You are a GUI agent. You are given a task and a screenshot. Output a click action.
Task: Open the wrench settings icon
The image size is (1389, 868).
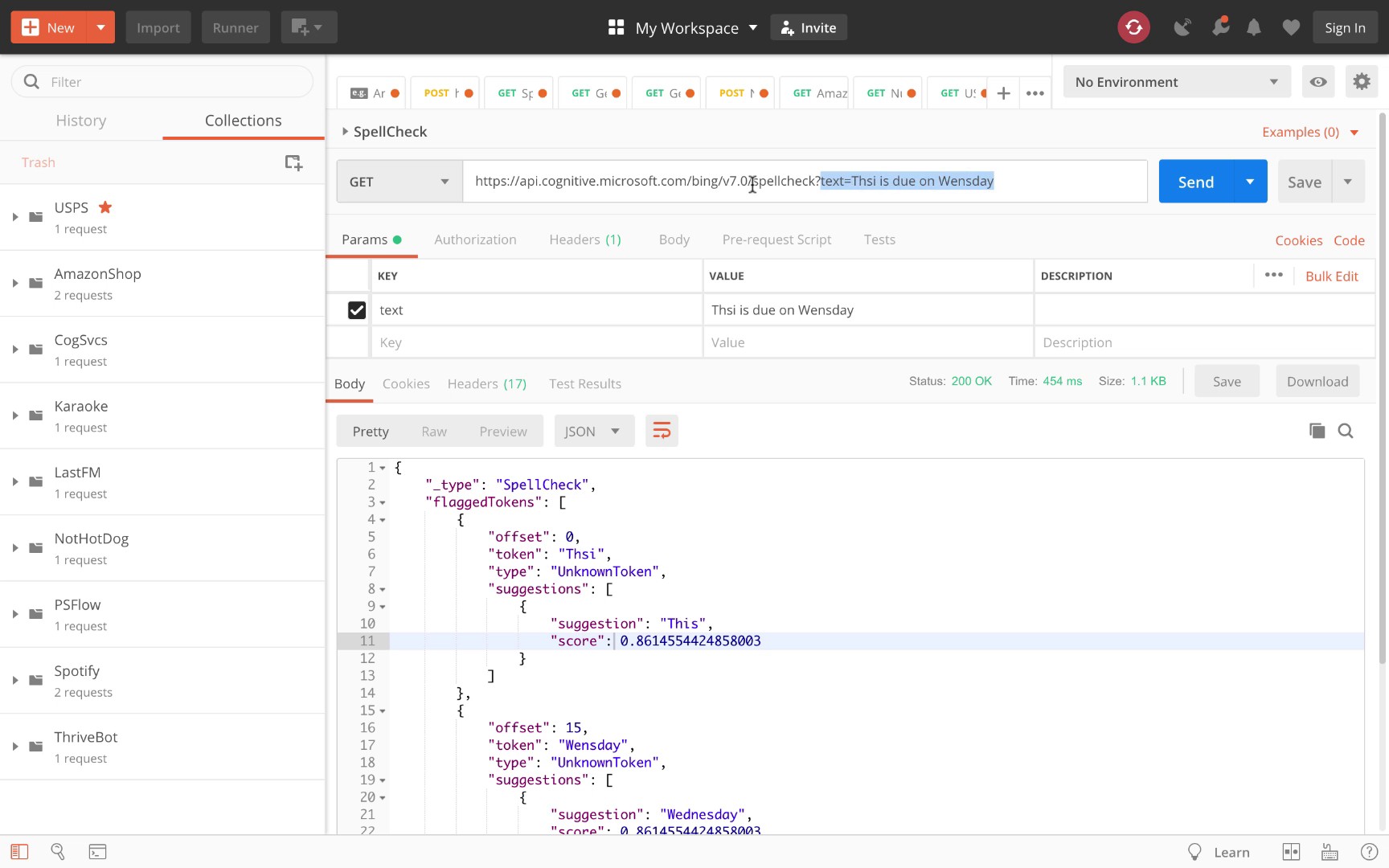[x=1220, y=27]
